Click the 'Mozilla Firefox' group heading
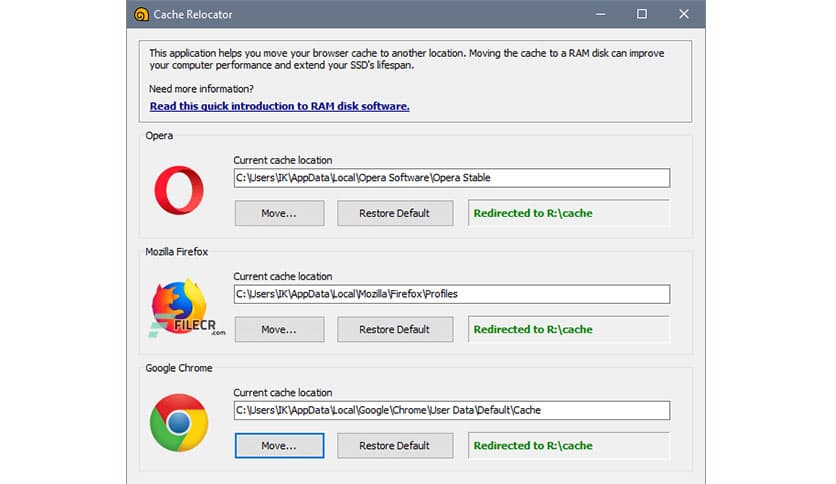The image size is (836, 484). pos(176,252)
